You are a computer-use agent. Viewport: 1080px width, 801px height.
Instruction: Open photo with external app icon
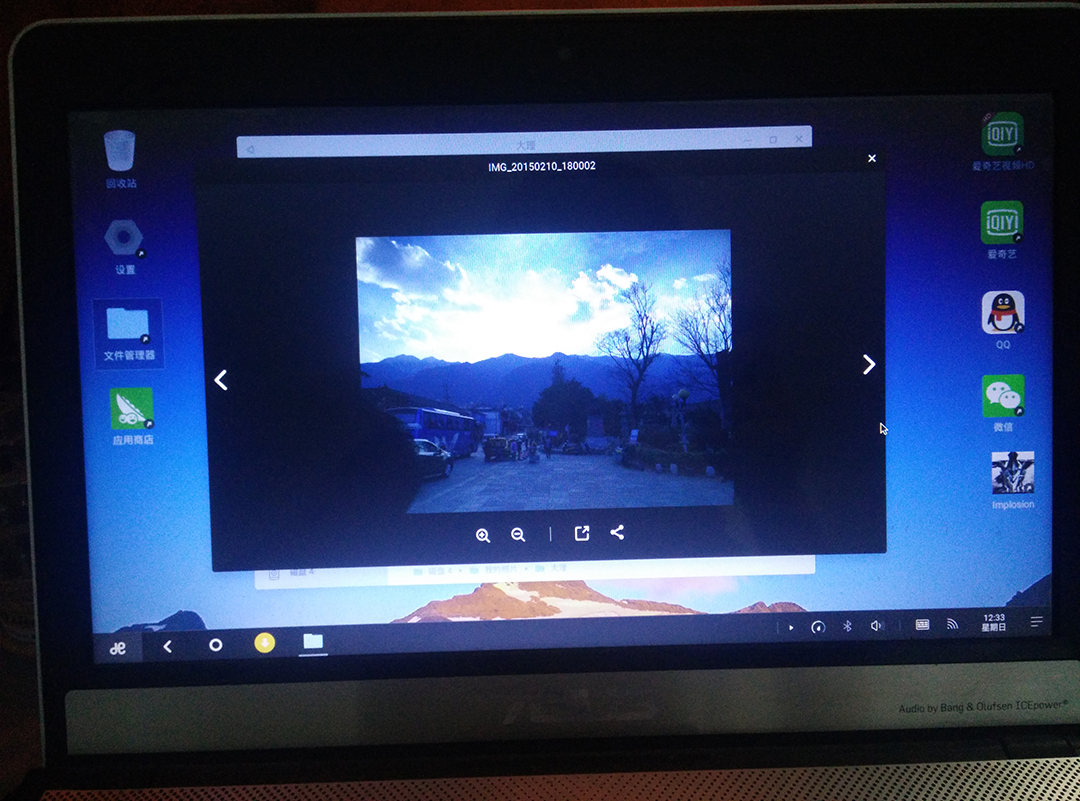(582, 533)
